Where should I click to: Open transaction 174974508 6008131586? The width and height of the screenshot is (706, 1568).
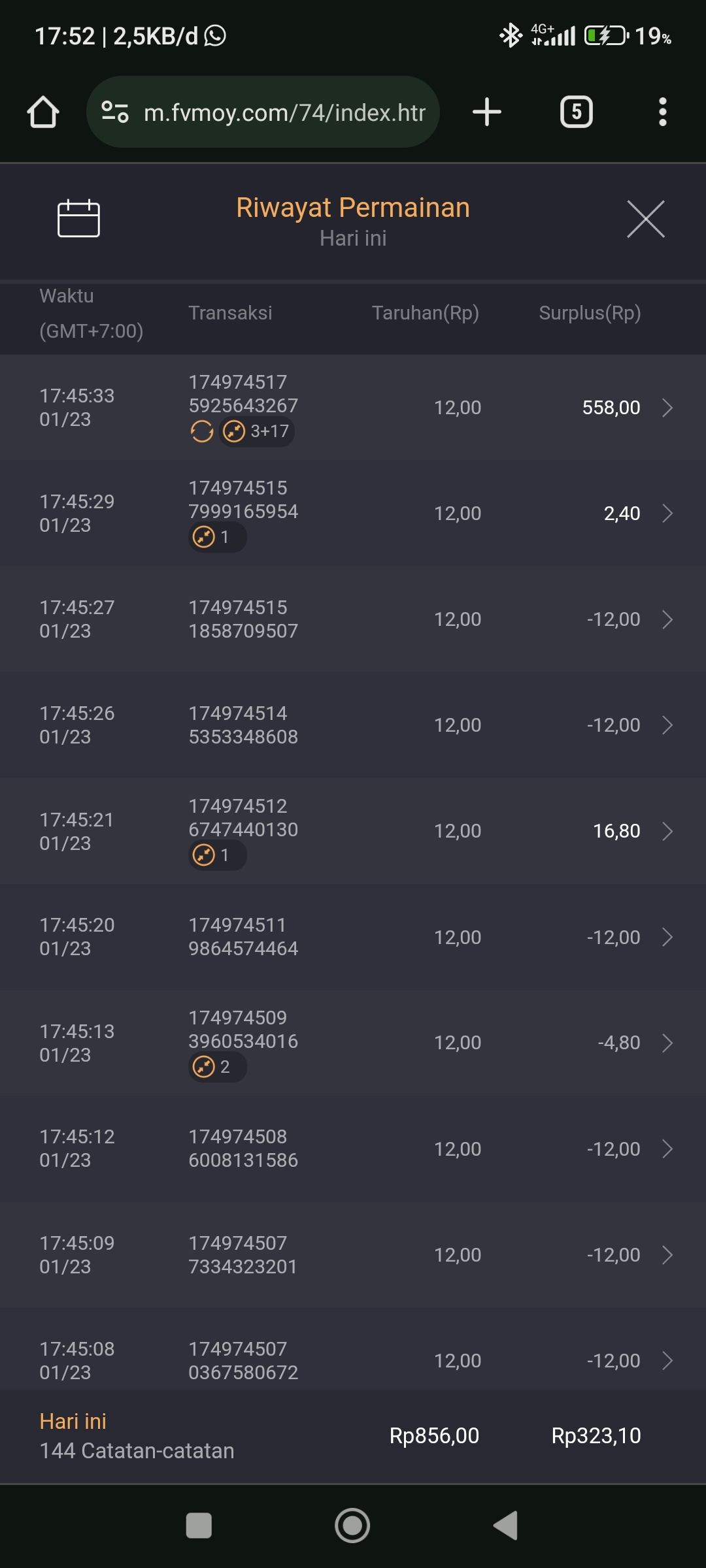243,1149
